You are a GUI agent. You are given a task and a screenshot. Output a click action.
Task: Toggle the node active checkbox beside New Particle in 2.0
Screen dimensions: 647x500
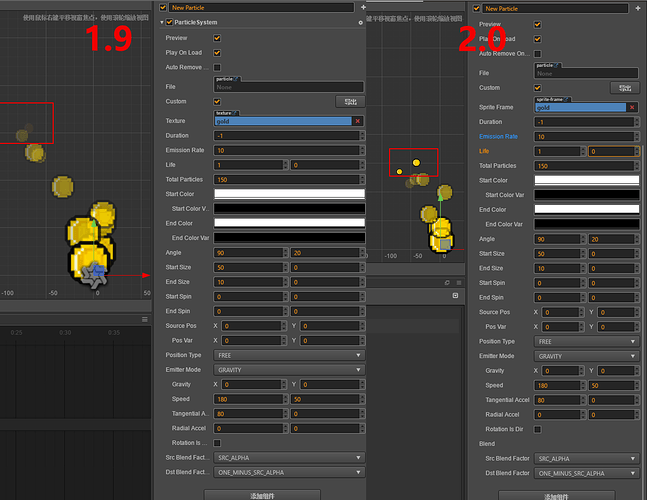tap(477, 8)
